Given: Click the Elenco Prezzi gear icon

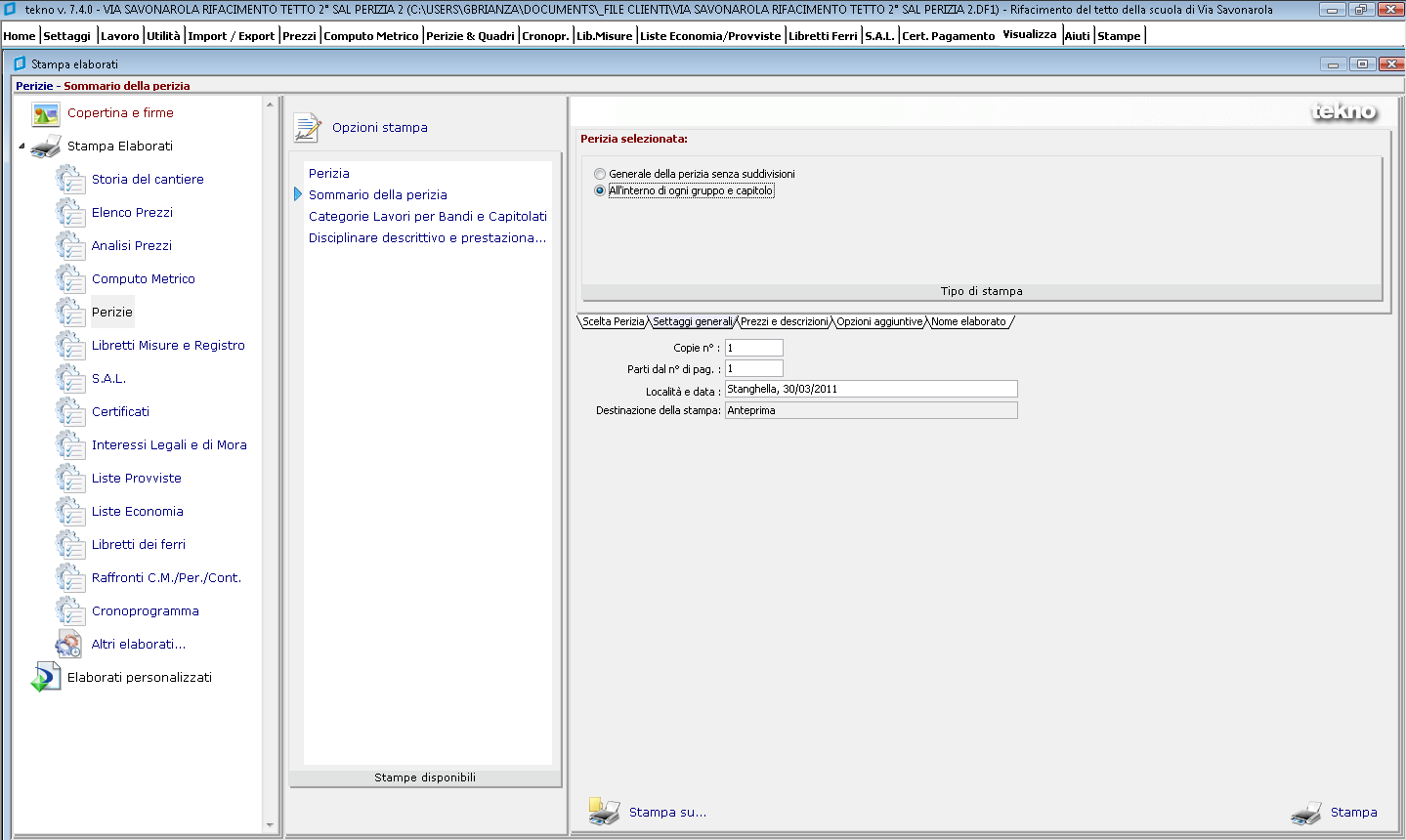Looking at the screenshot, I should point(70,213).
